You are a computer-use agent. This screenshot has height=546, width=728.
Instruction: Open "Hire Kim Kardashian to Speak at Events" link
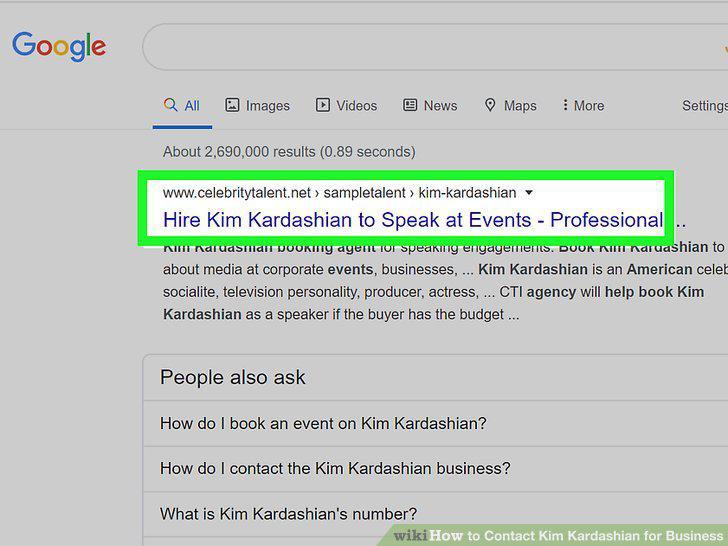click(413, 220)
